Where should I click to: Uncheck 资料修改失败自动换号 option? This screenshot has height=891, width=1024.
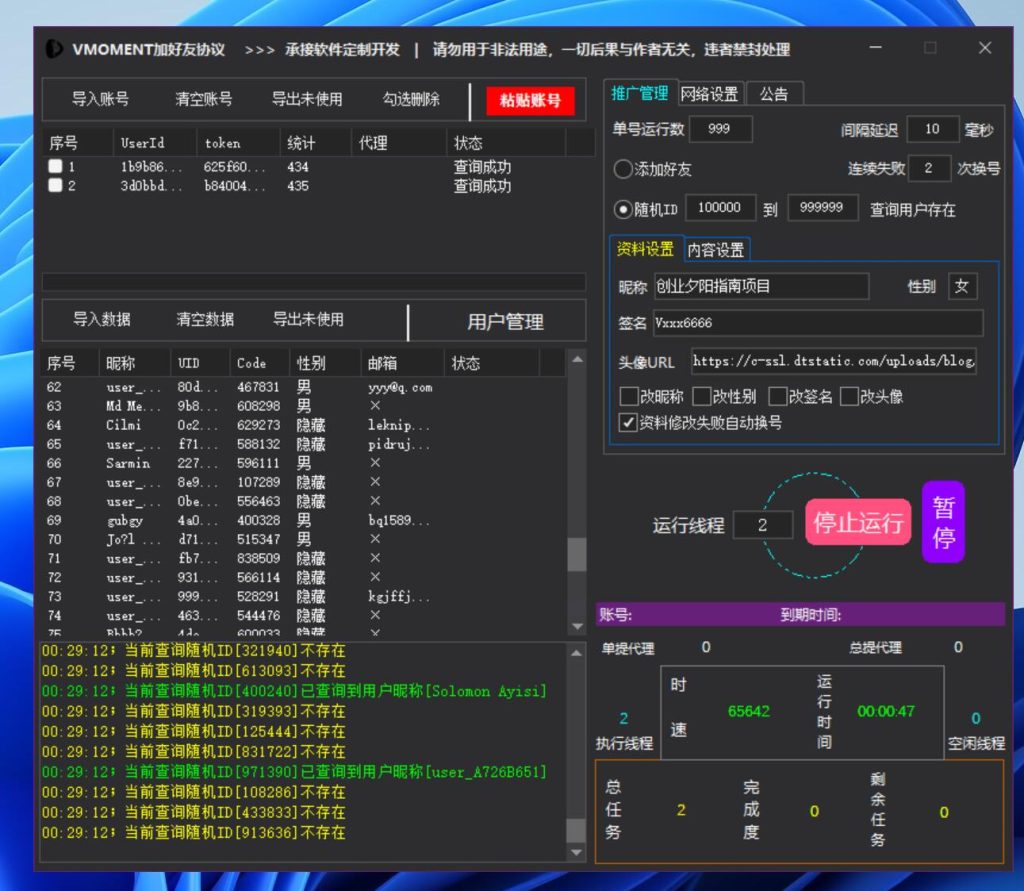click(x=629, y=422)
